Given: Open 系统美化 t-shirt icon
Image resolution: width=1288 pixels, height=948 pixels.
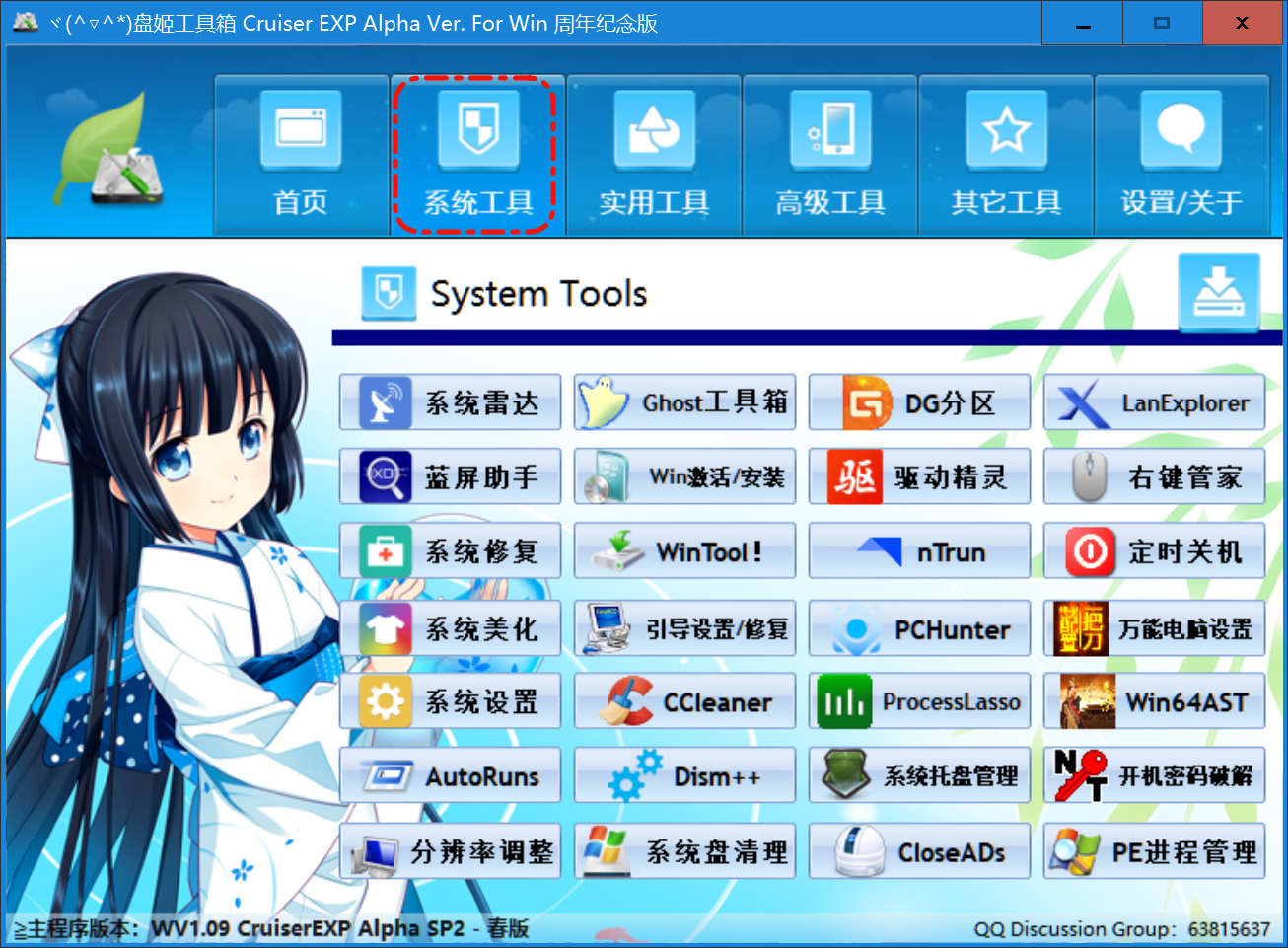Looking at the screenshot, I should (385, 628).
